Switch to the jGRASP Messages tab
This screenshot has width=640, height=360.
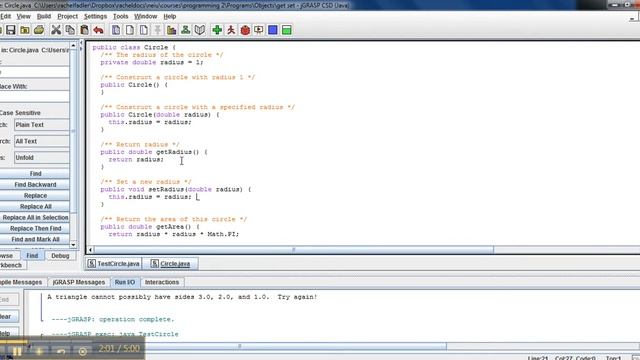78,282
